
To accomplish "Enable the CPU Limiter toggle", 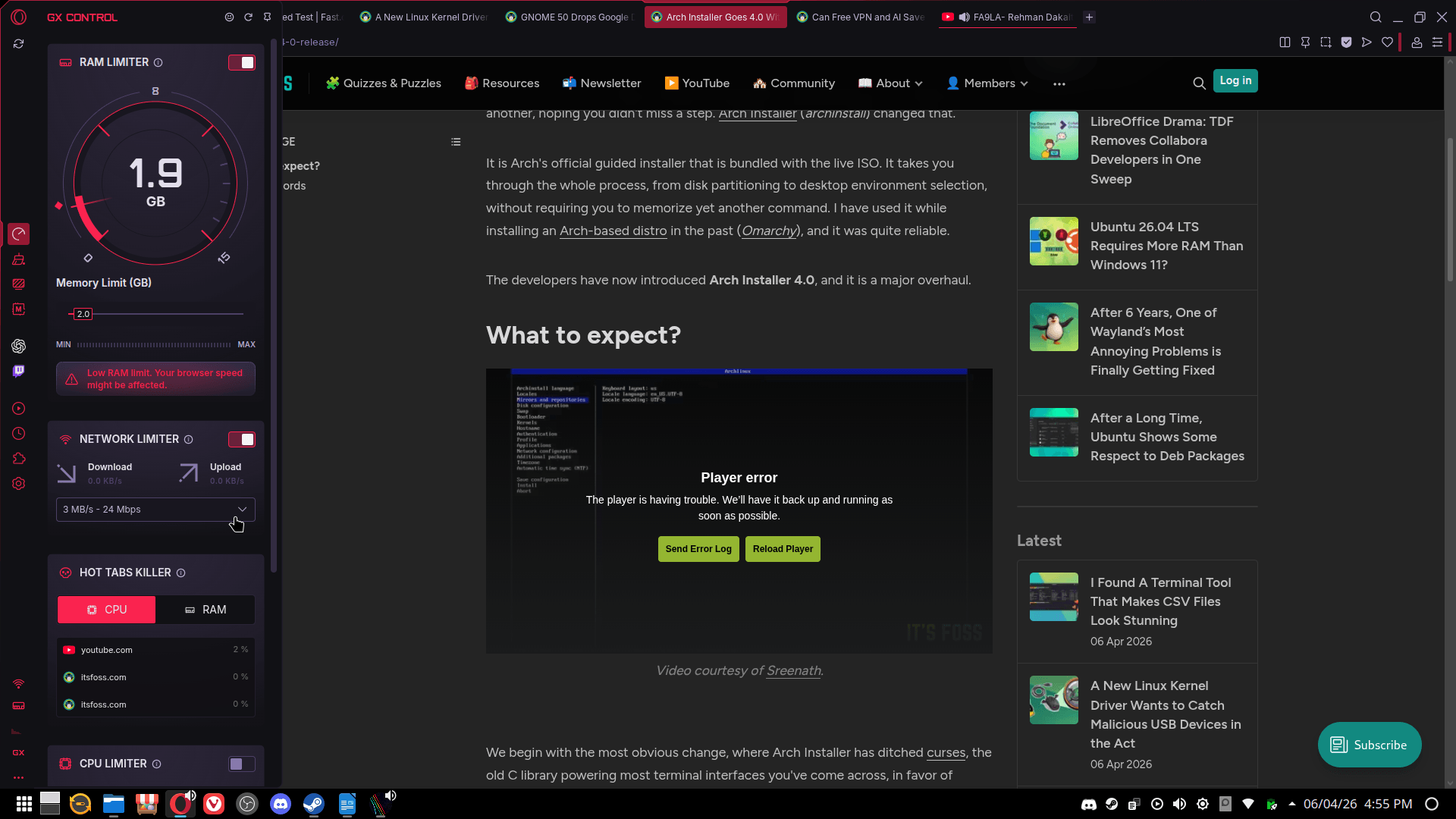I will [x=242, y=764].
